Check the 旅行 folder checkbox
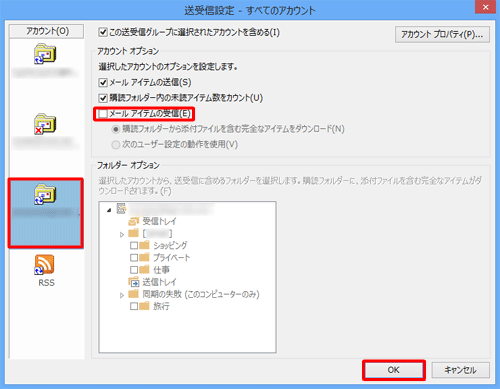The width and height of the screenshot is (500, 389). (x=134, y=306)
